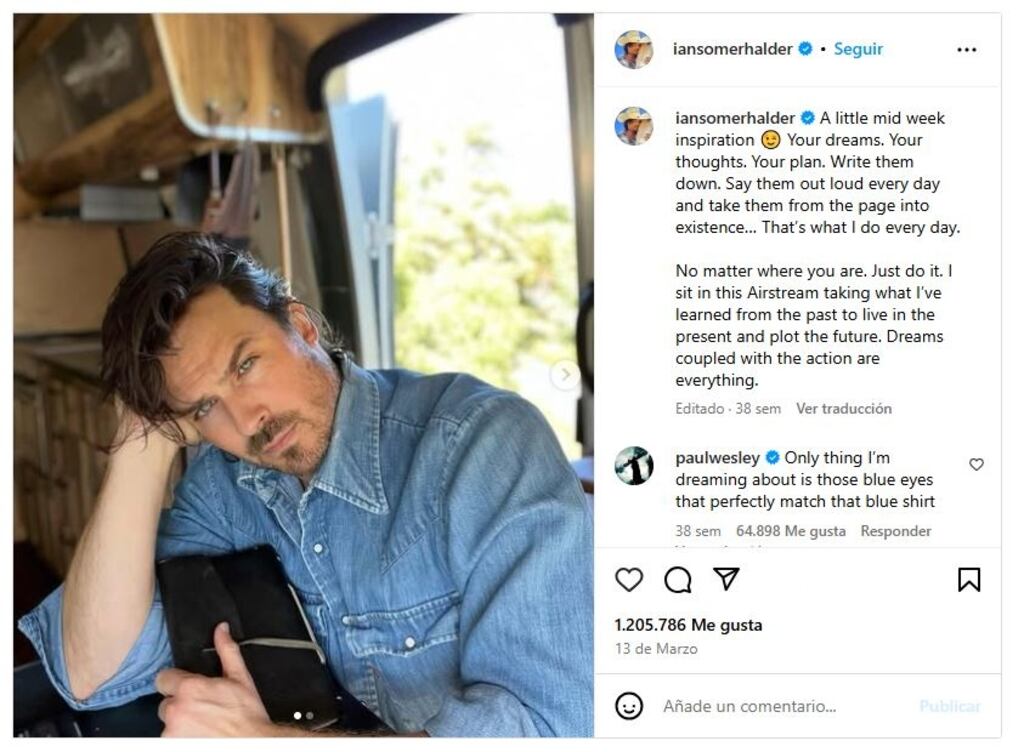Advance the carousel with the next arrow
Image resolution: width=1024 pixels, height=752 pixels.
[x=563, y=376]
